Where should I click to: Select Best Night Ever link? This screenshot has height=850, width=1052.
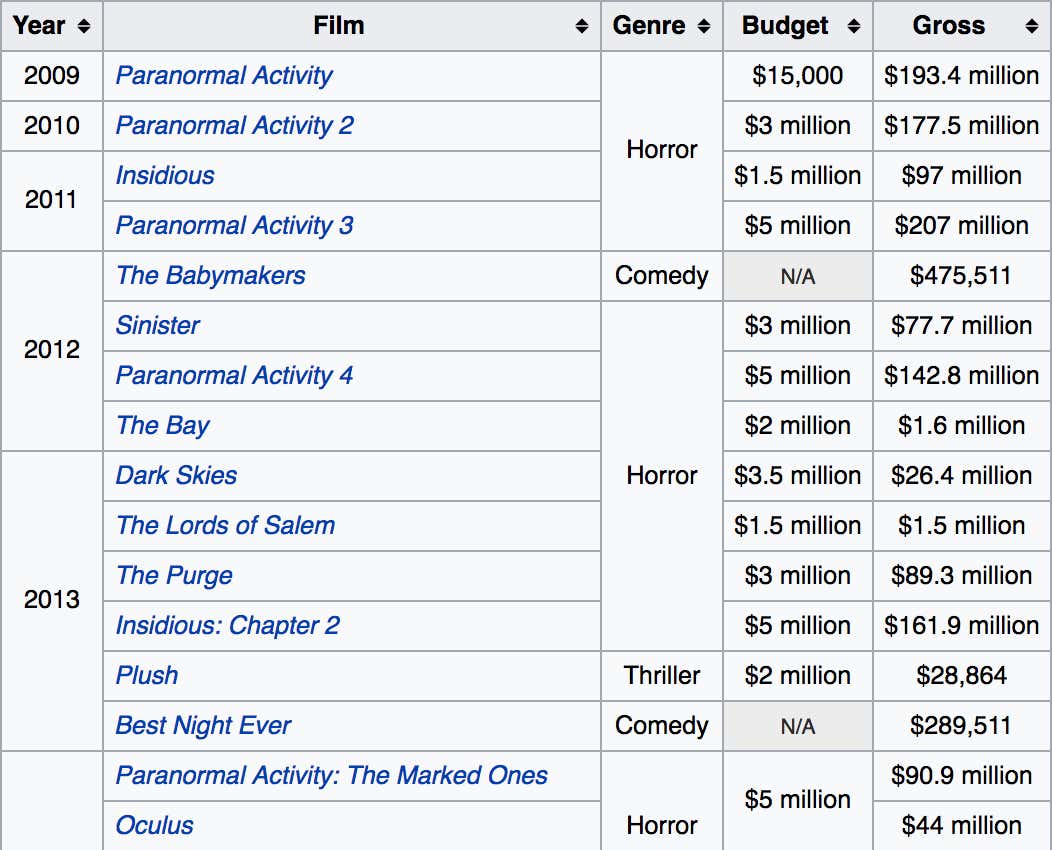point(203,726)
